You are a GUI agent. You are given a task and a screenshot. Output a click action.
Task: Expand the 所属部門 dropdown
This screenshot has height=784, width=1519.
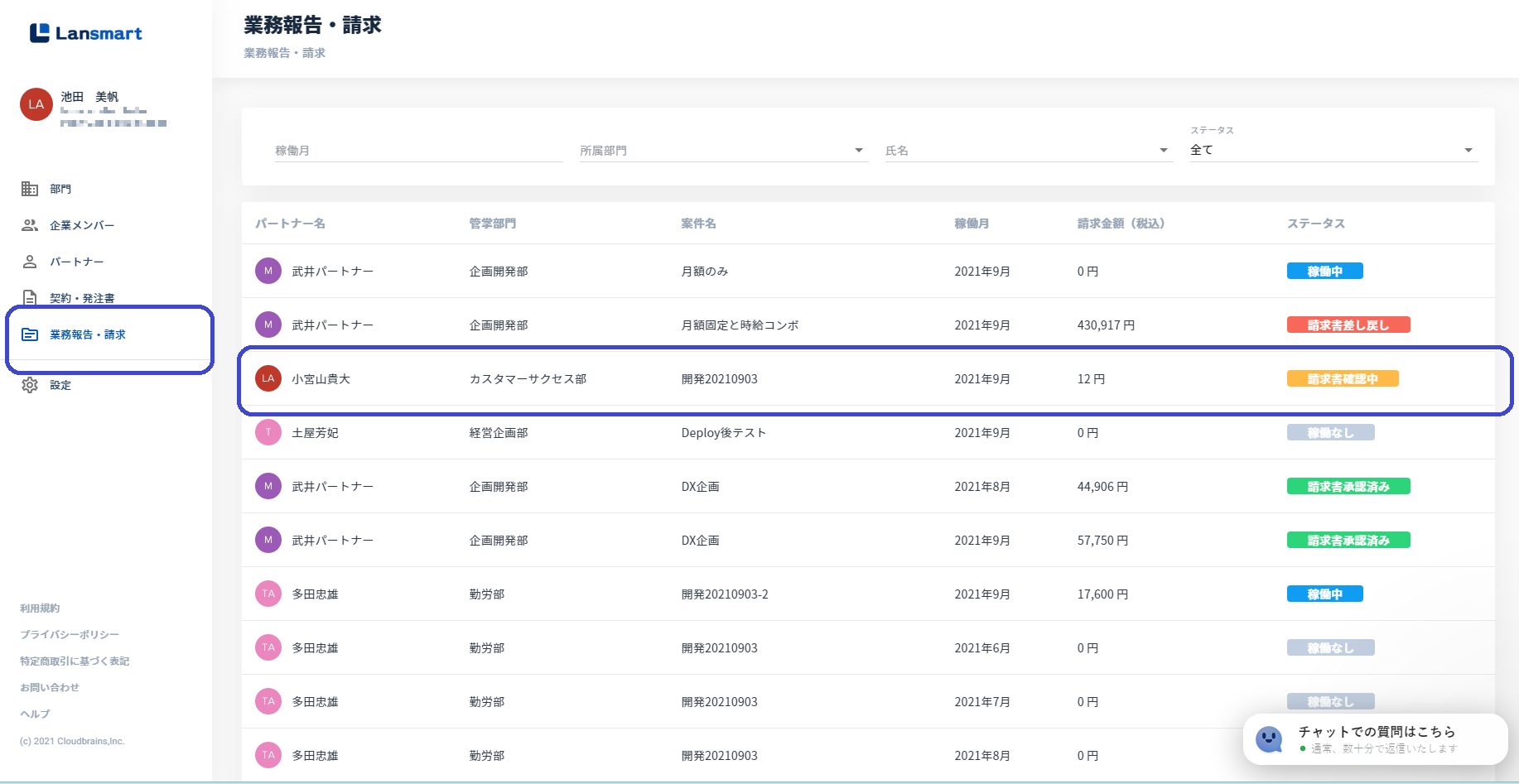(x=858, y=151)
